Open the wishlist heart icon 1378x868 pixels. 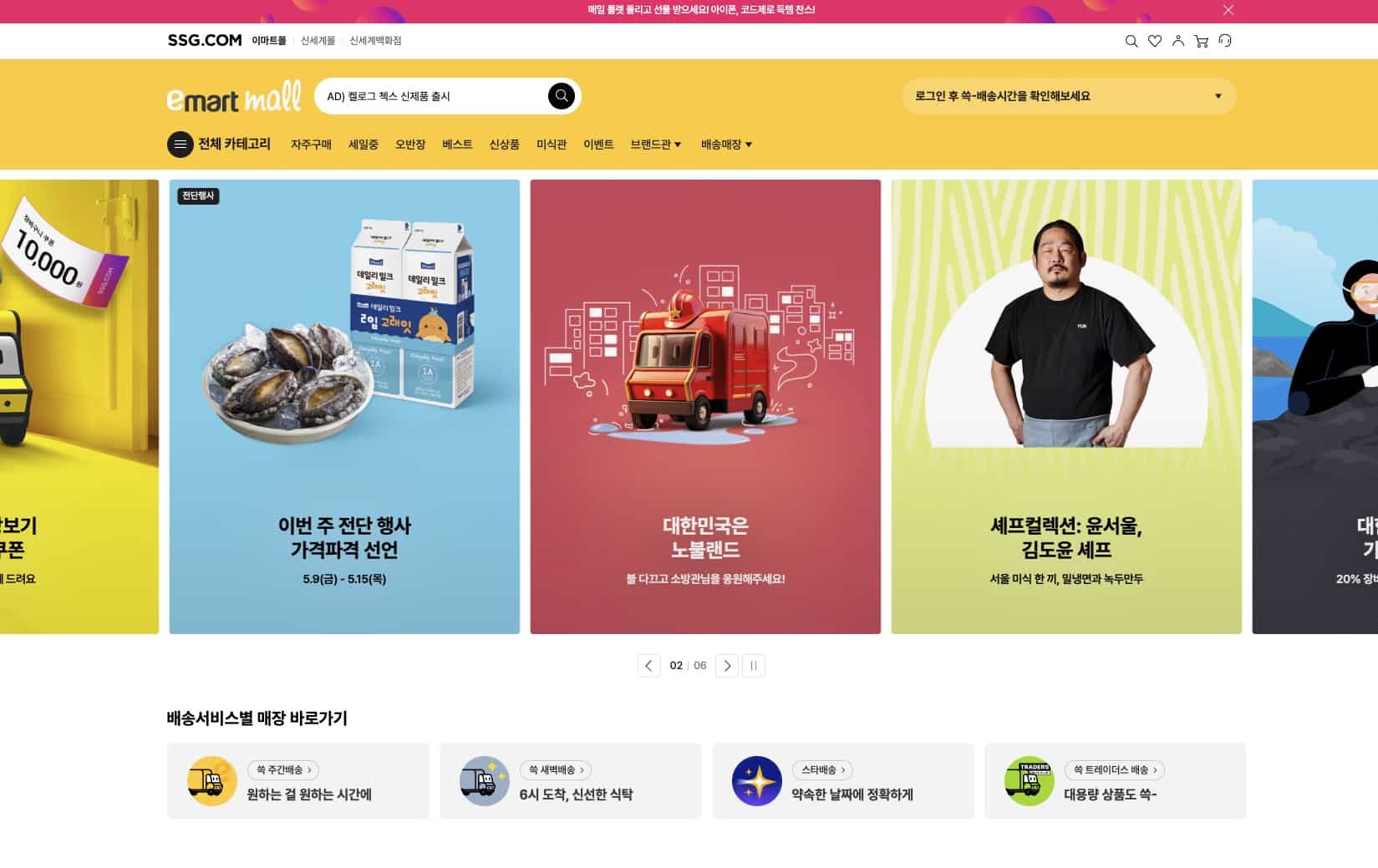click(x=1155, y=41)
